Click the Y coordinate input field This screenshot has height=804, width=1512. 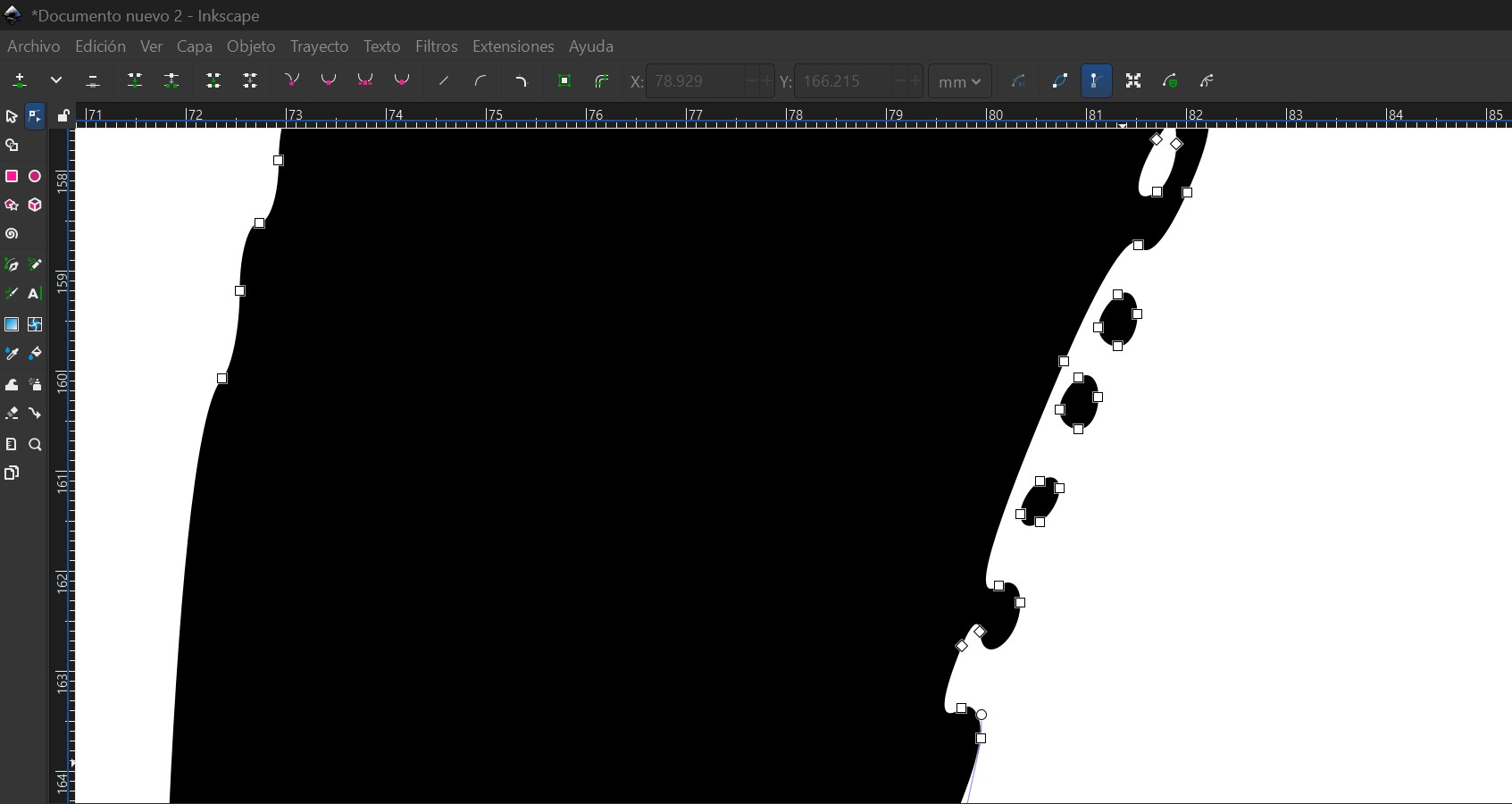843,81
